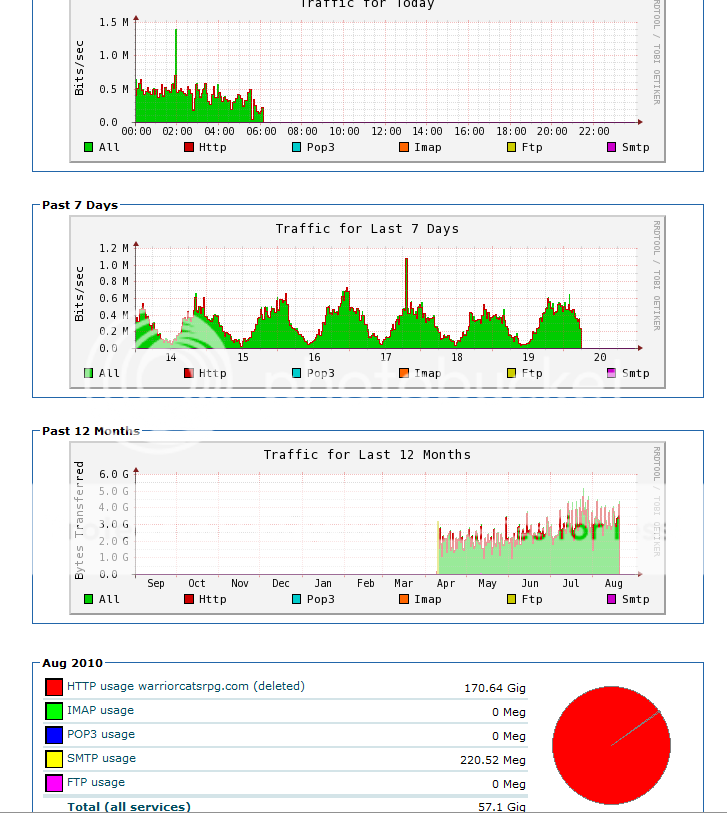Open the FTP usage link
The width and height of the screenshot is (727, 814).
96,782
